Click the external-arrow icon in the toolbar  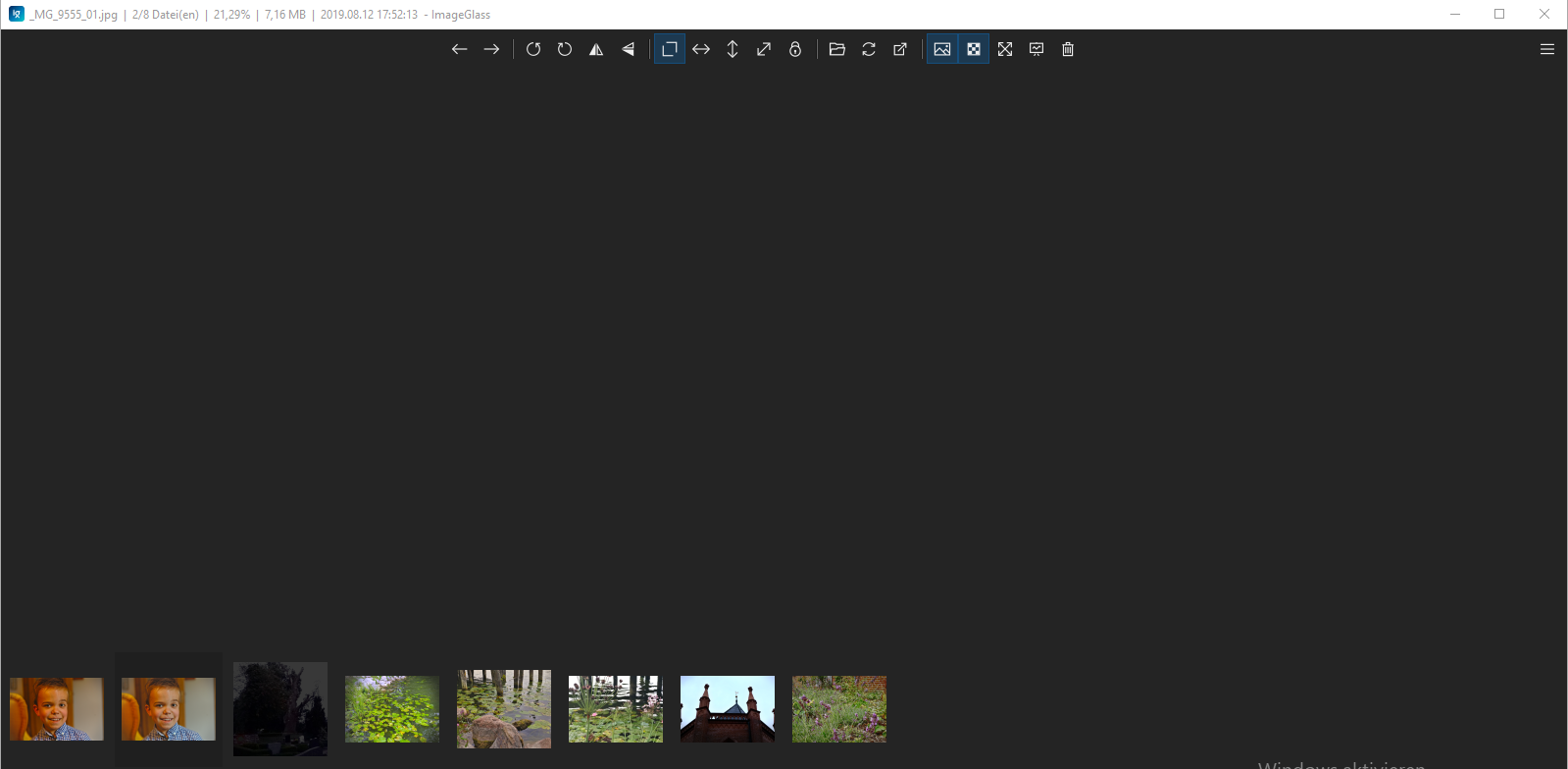(x=900, y=49)
